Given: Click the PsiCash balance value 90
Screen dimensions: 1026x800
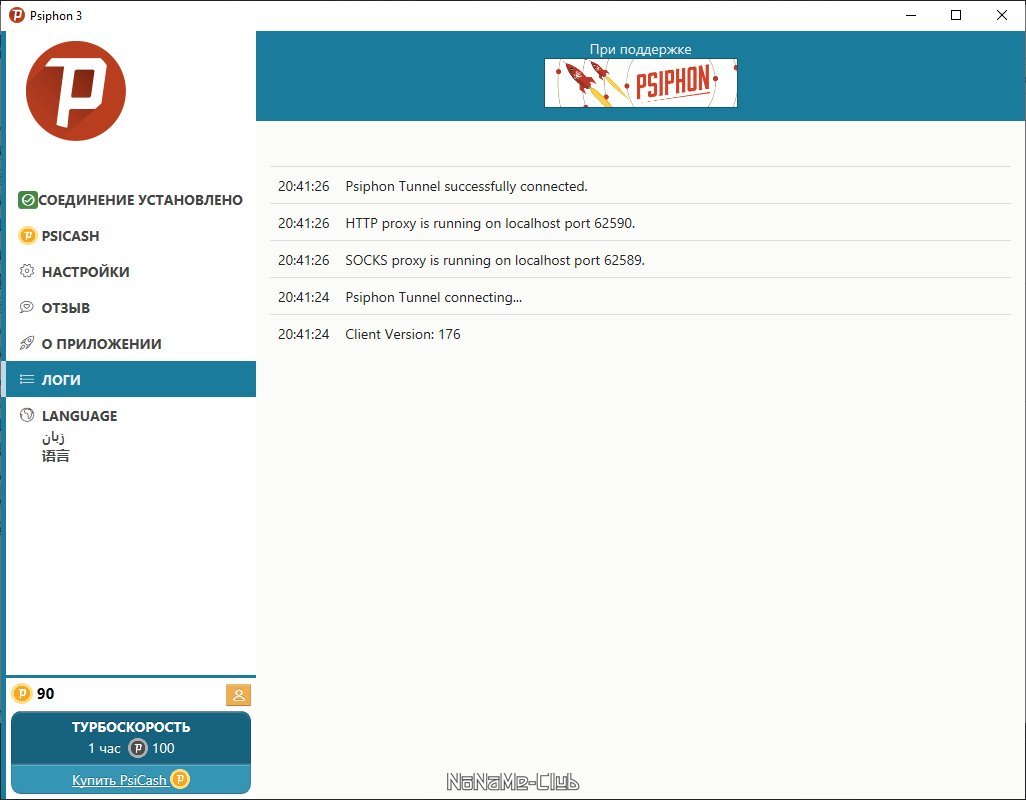Looking at the screenshot, I should coord(45,693).
